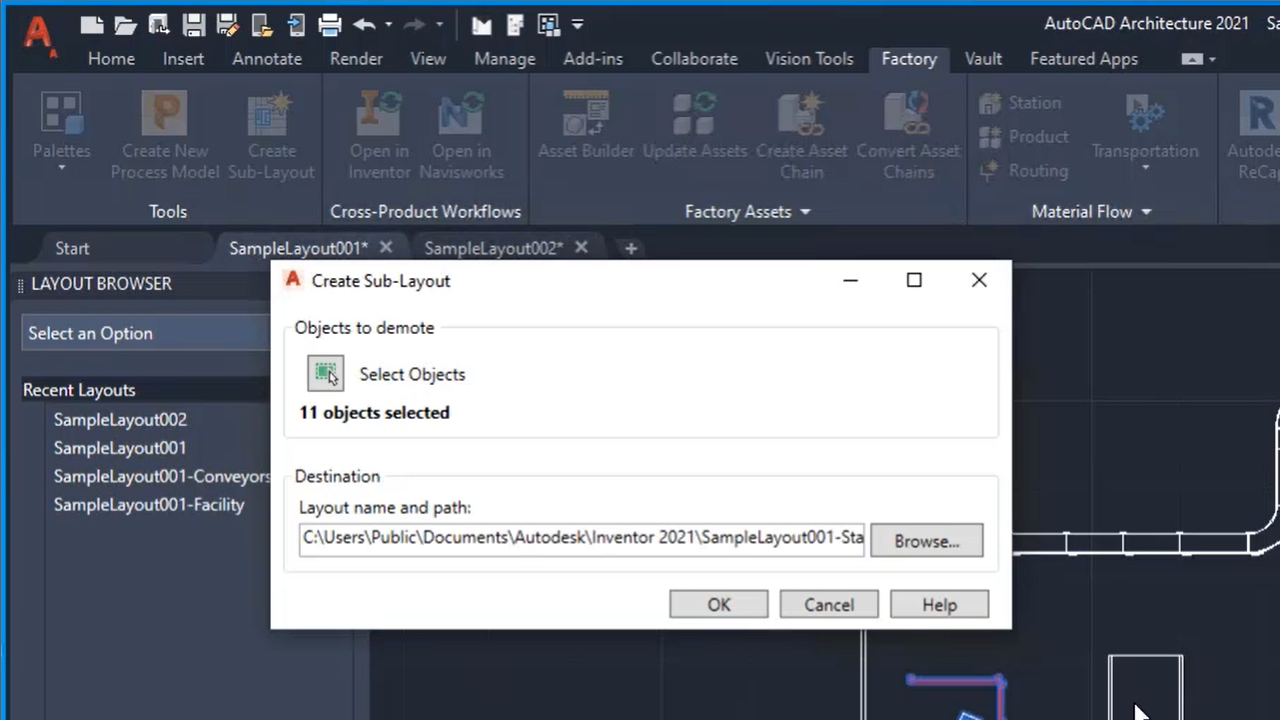Click the Asset Builder icon
1280x720 pixels.
586,113
